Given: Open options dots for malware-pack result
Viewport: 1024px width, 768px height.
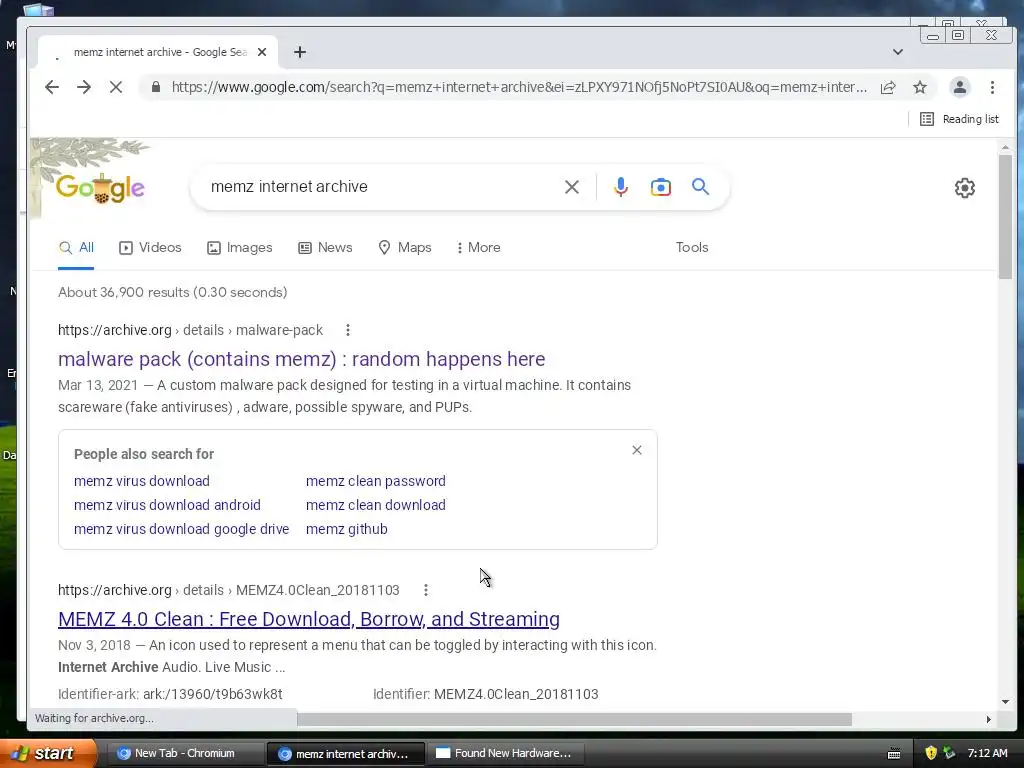Looking at the screenshot, I should pos(347,330).
